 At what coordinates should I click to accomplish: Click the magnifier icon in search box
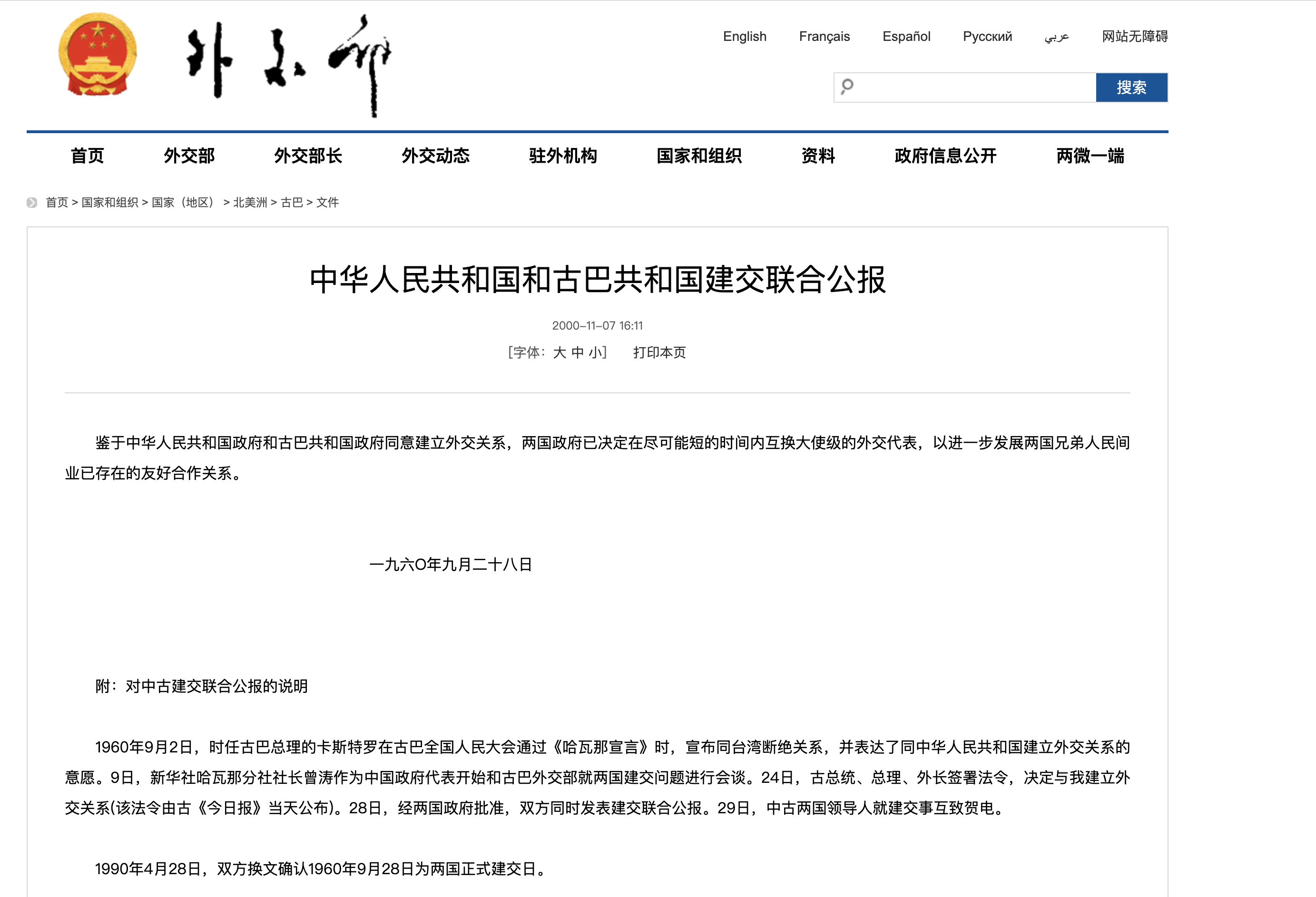click(x=847, y=87)
